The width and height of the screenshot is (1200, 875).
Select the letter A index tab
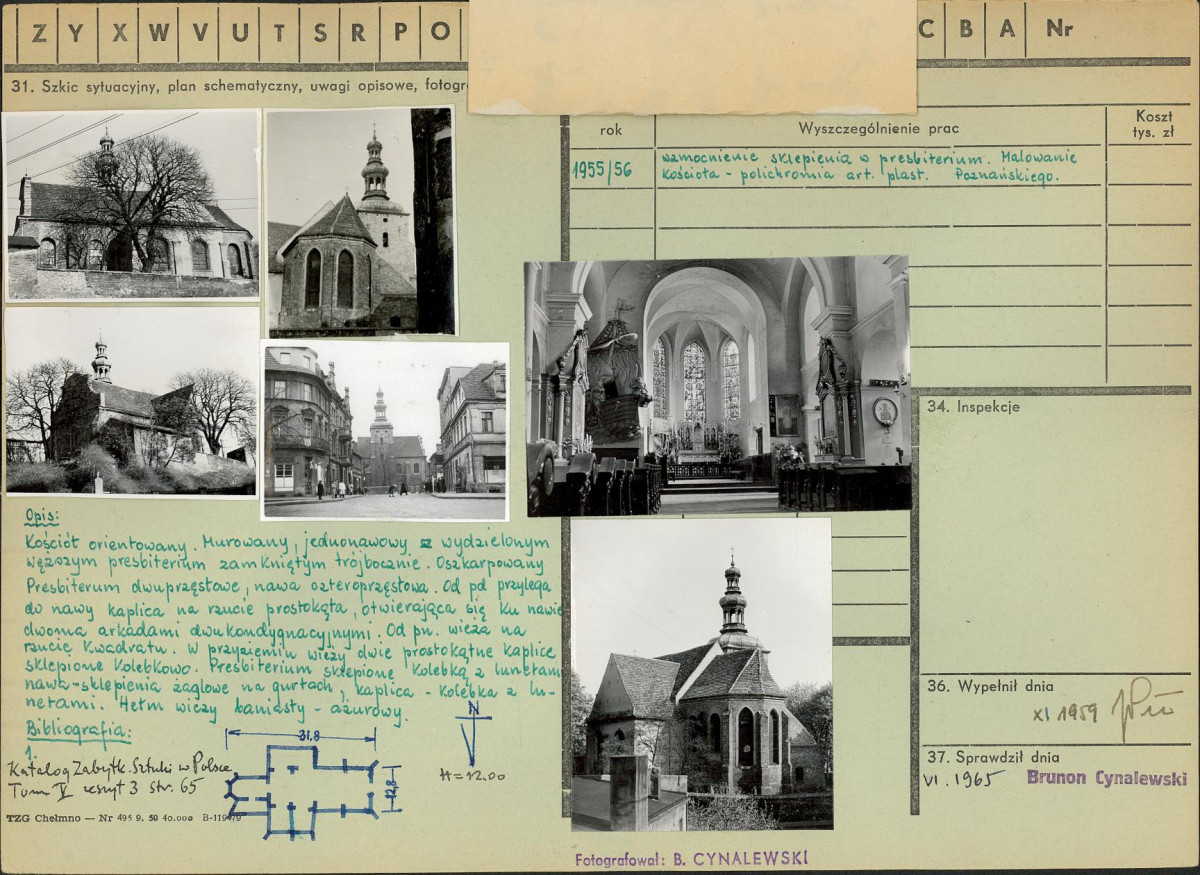(x=1006, y=29)
